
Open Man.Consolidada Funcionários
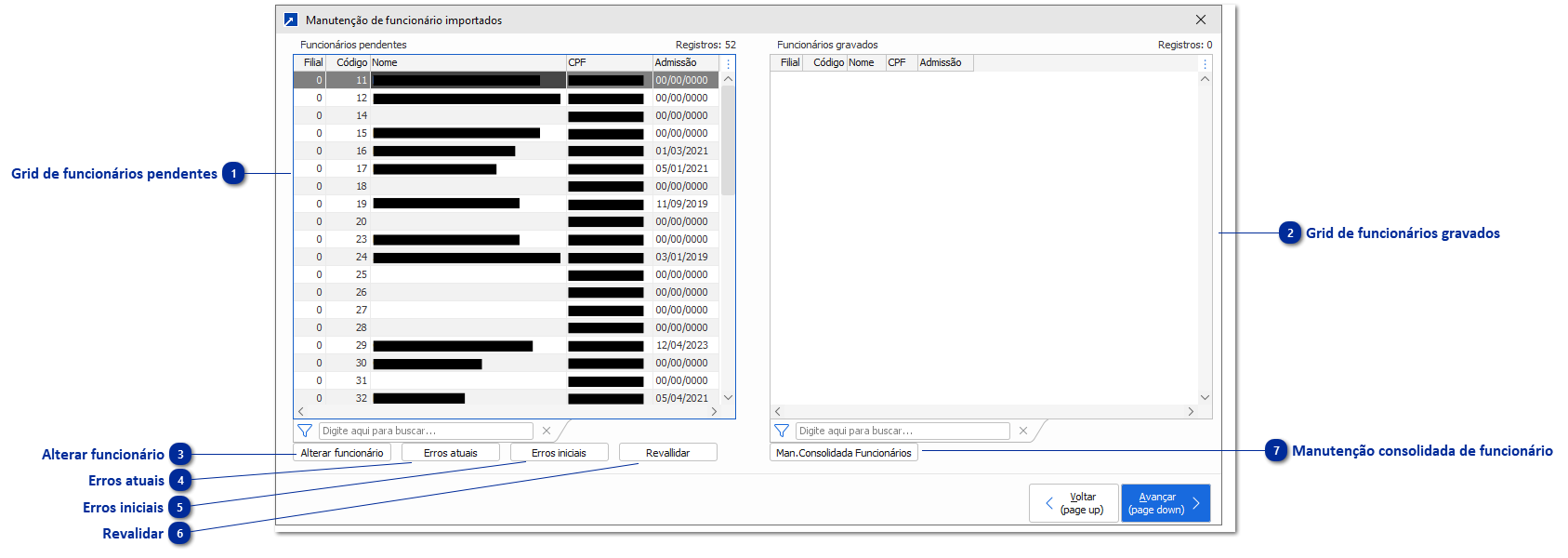click(844, 453)
